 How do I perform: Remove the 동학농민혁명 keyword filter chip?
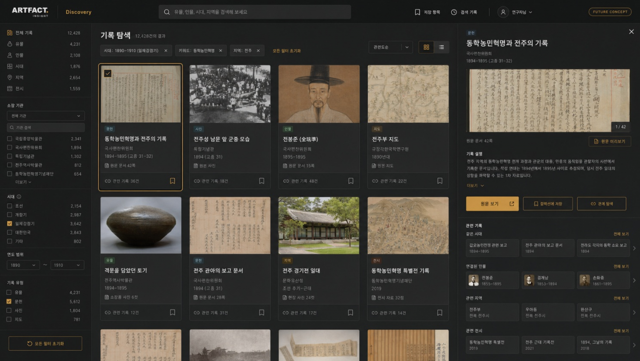click(220, 51)
